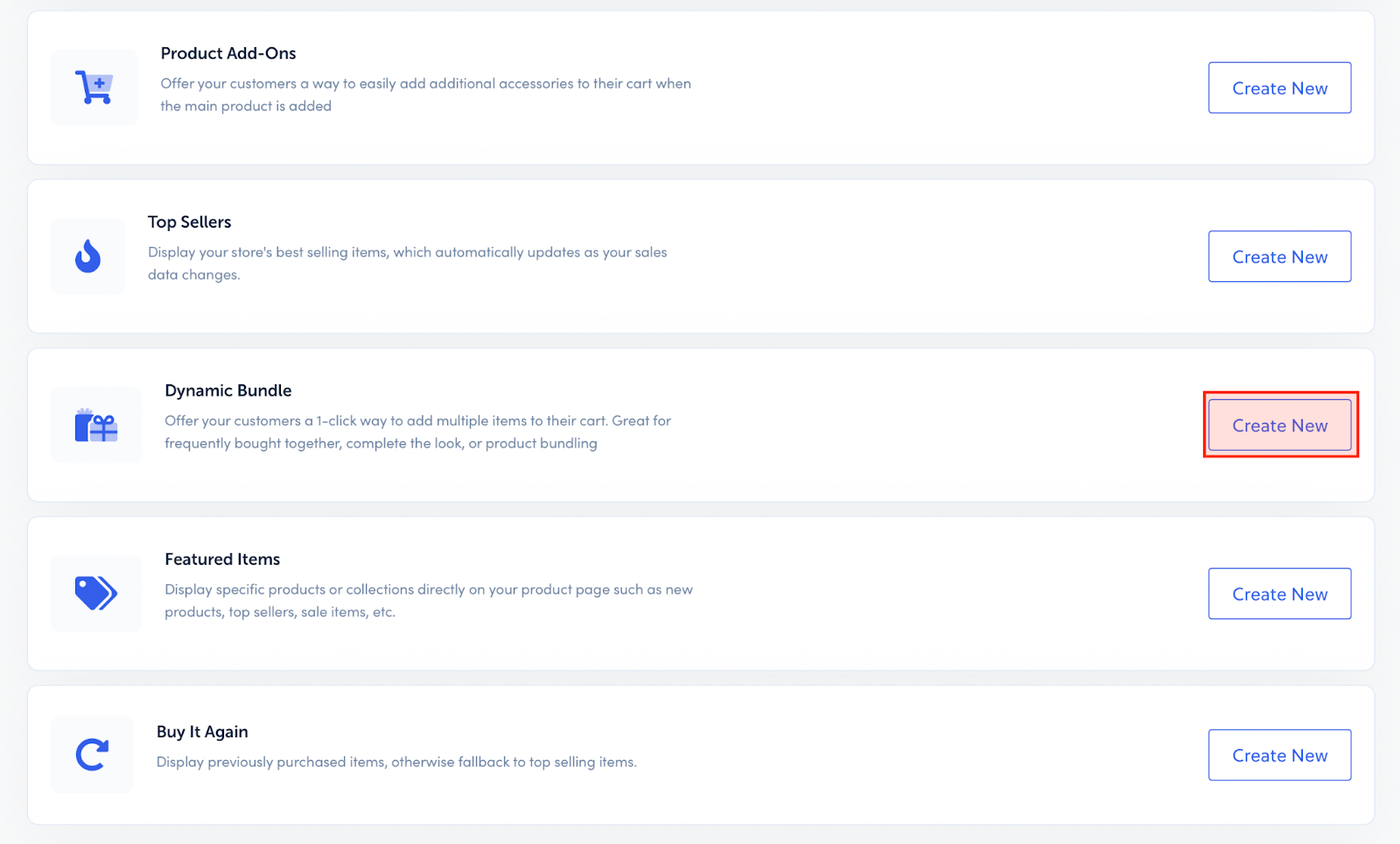Select the Product Add-Ons heading
The image size is (1400, 844).
click(x=228, y=53)
